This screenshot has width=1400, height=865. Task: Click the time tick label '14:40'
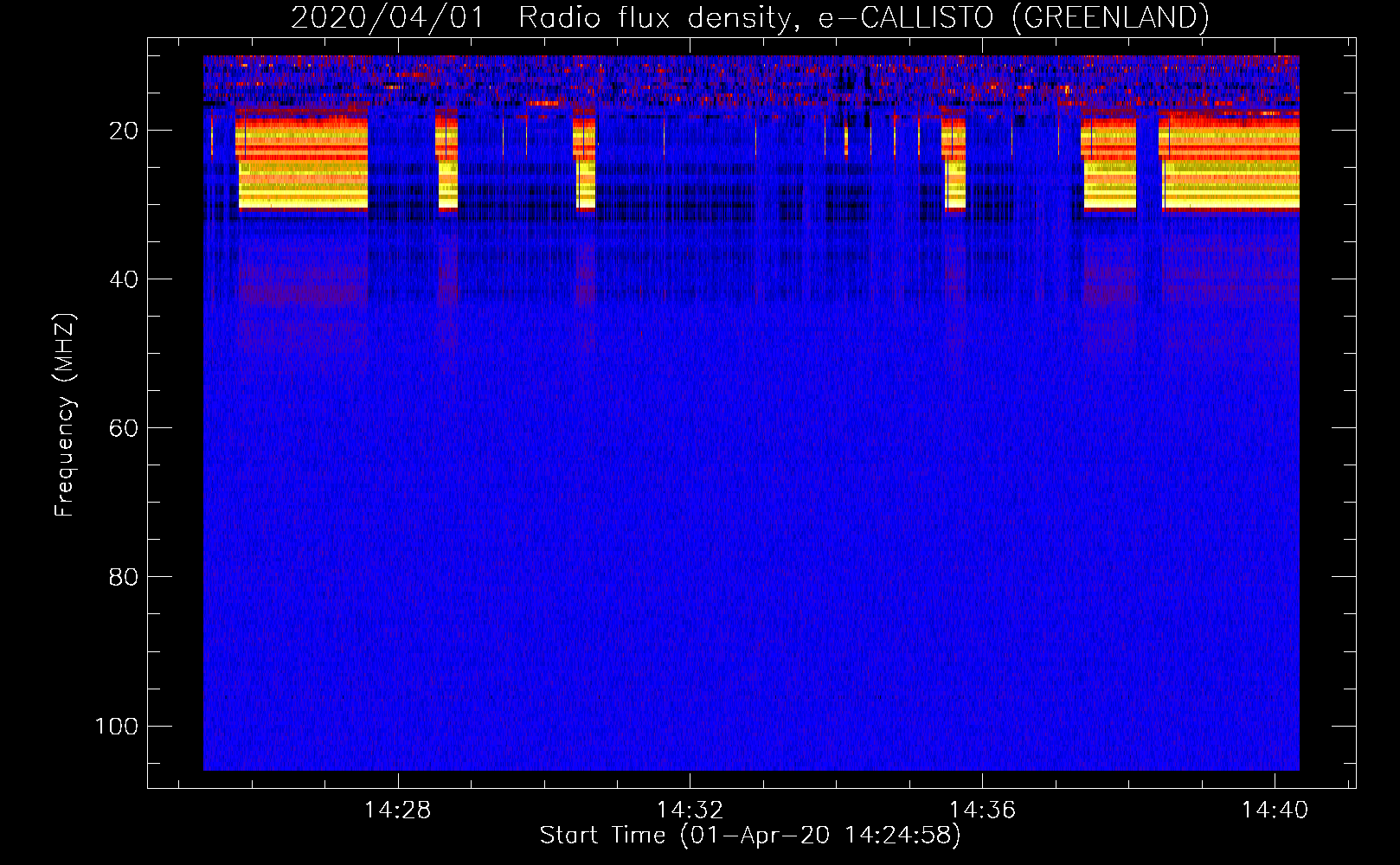pyautogui.click(x=1275, y=811)
